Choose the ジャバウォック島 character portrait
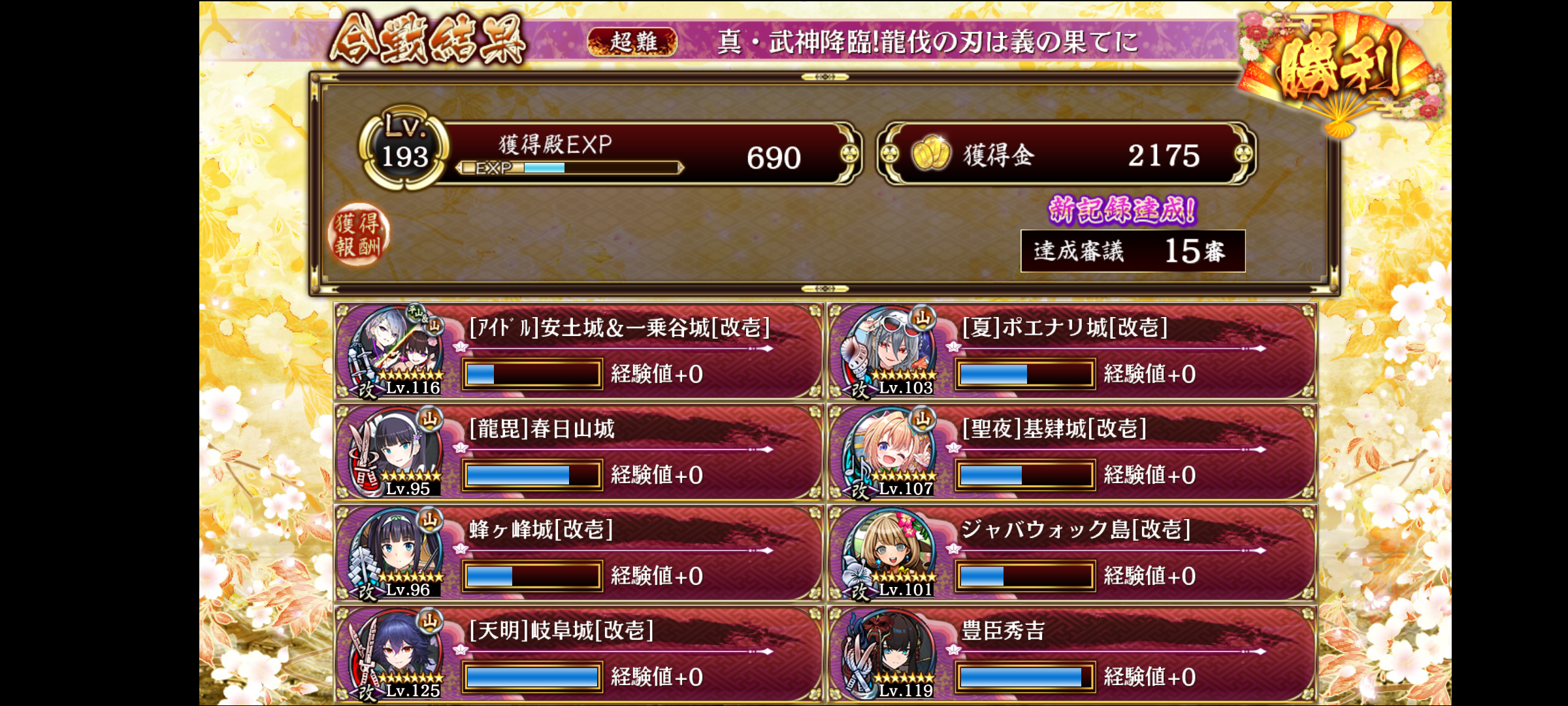Viewport: 1568px width, 706px height. tap(890, 553)
